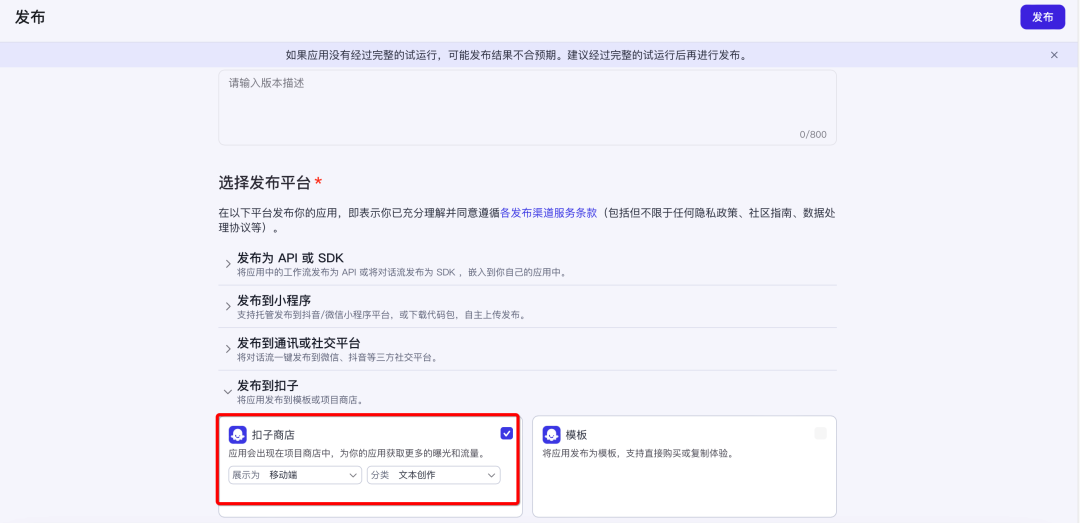Focus the 请输入版本描述 text area
The width and height of the screenshot is (1080, 523).
528,107
